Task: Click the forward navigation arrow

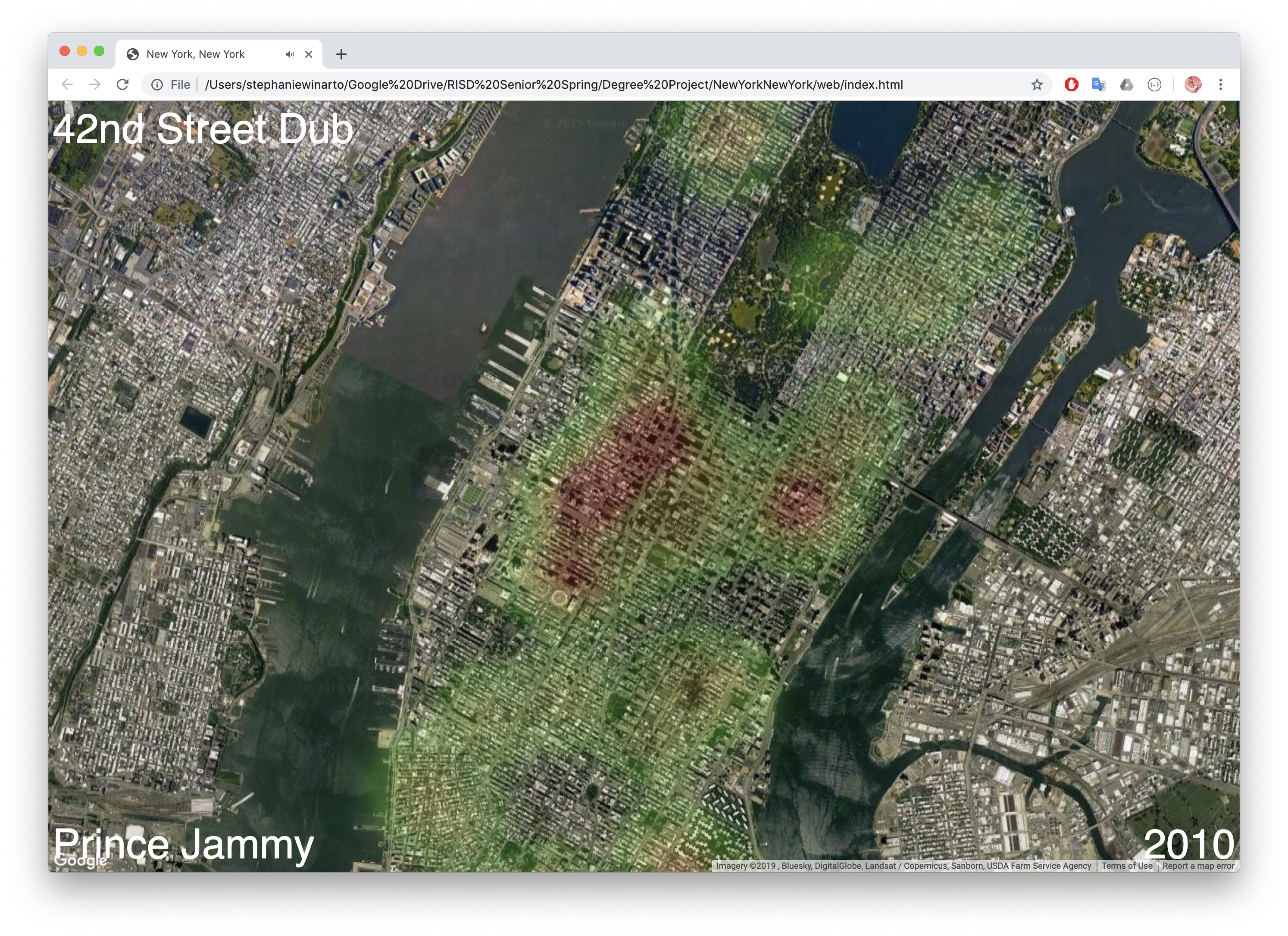Action: 95,84
